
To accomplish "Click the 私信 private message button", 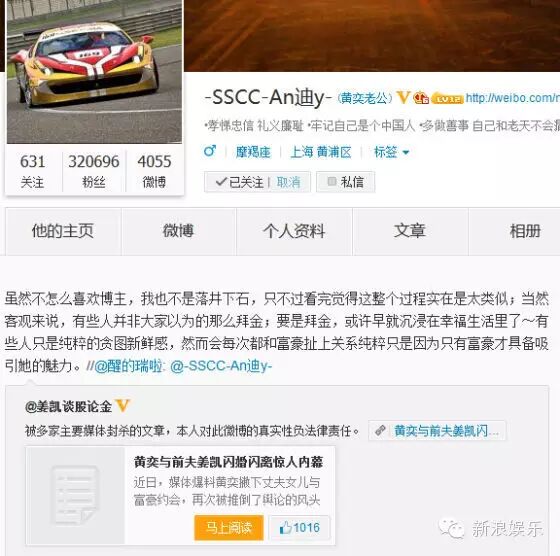I will click(x=345, y=182).
